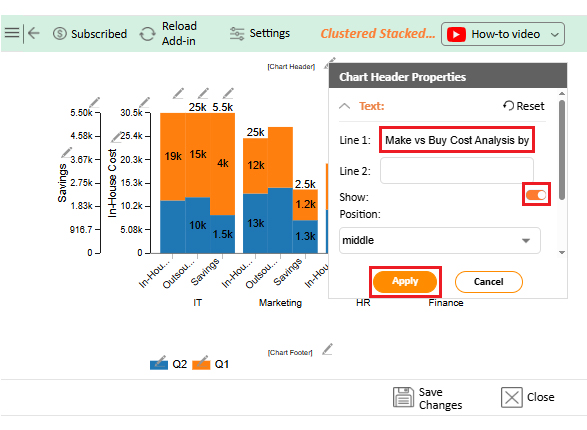Toggle the Show header switch
The width and height of the screenshot is (587, 430).
click(x=536, y=195)
